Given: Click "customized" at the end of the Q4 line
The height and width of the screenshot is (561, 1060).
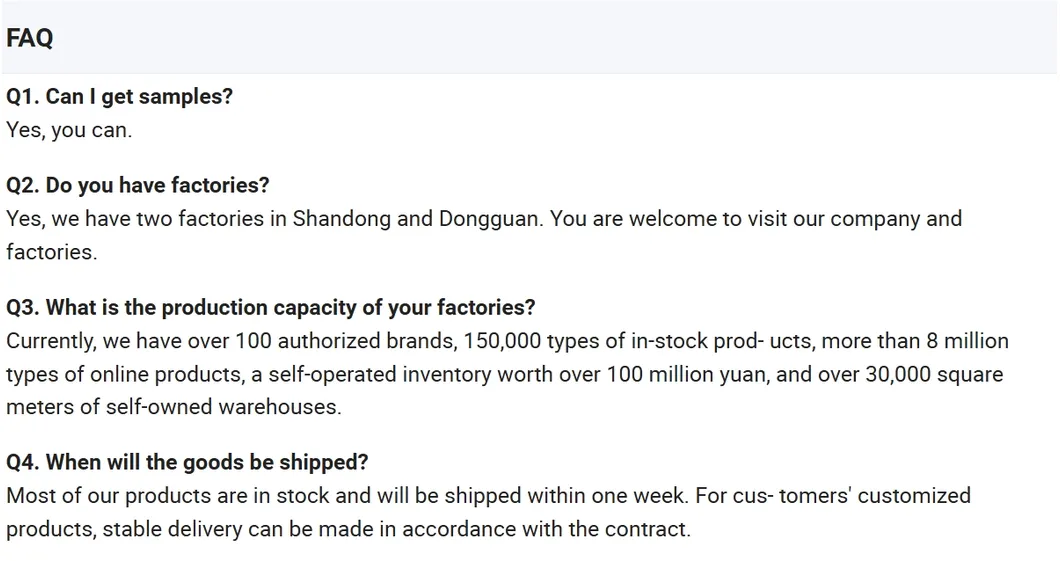Looking at the screenshot, I should 915,496.
